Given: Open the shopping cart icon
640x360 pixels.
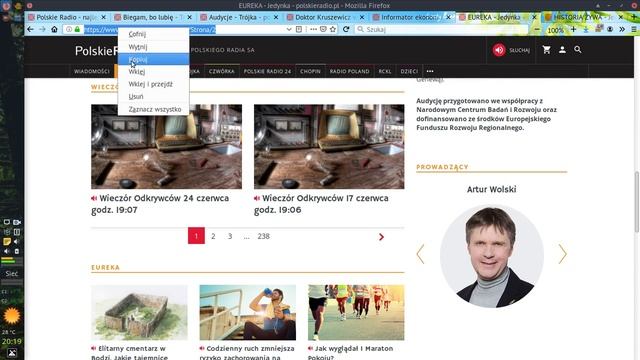Looking at the screenshot, I should [x=547, y=50].
